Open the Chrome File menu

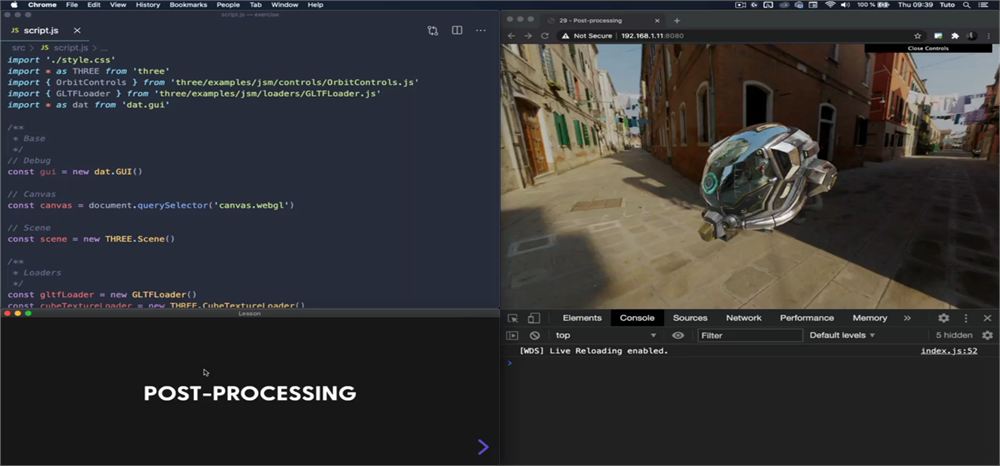pos(71,4)
